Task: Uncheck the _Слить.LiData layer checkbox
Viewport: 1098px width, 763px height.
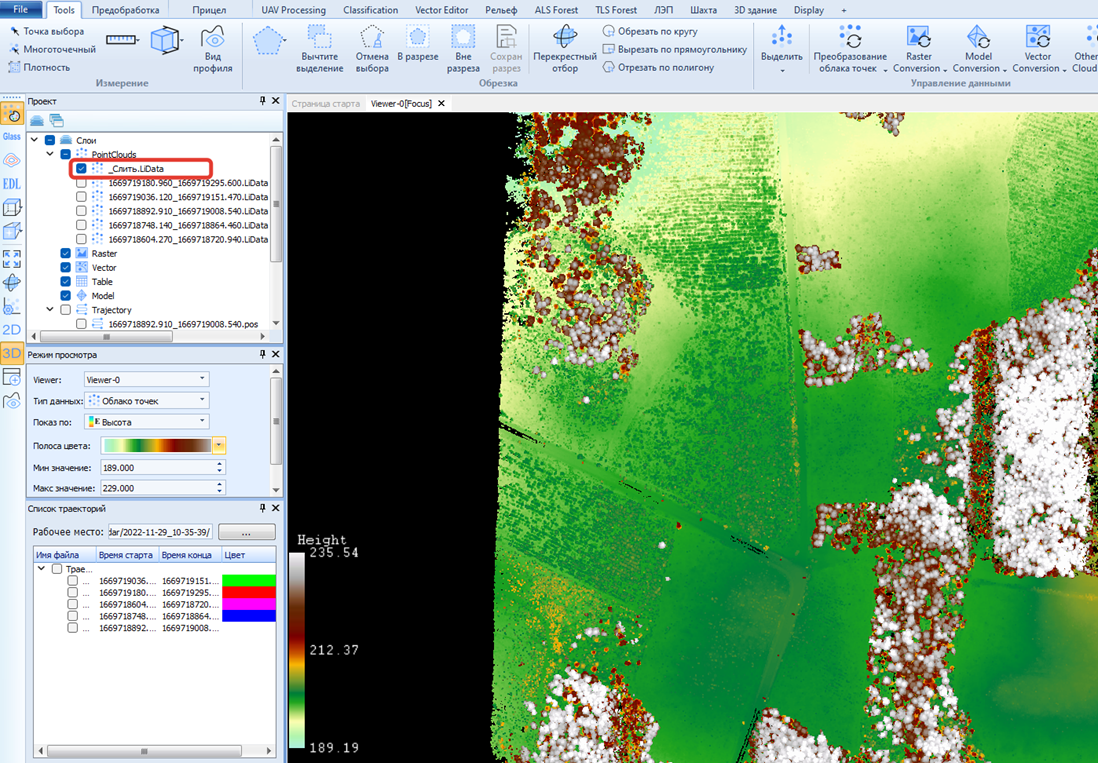Action: [x=81, y=169]
